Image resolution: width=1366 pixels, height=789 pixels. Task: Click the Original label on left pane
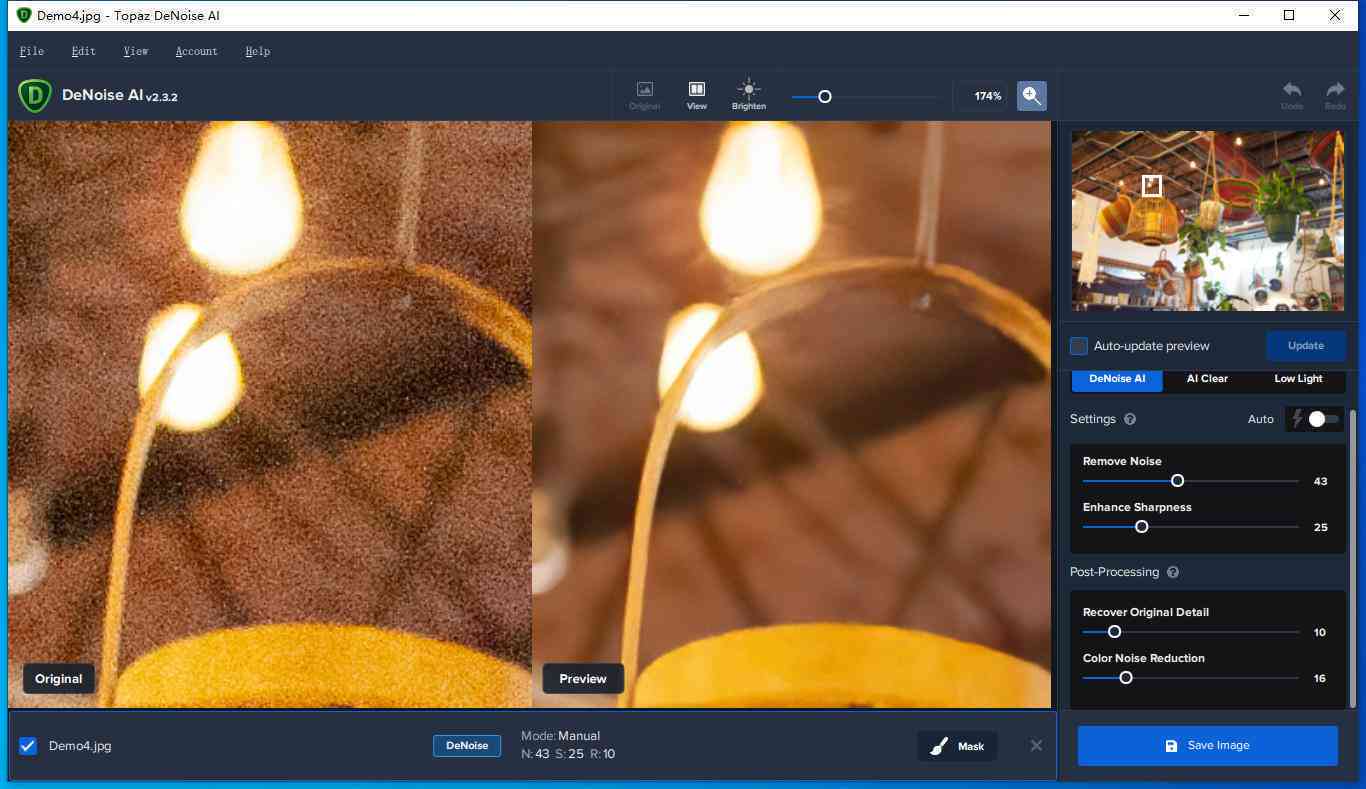pos(59,679)
